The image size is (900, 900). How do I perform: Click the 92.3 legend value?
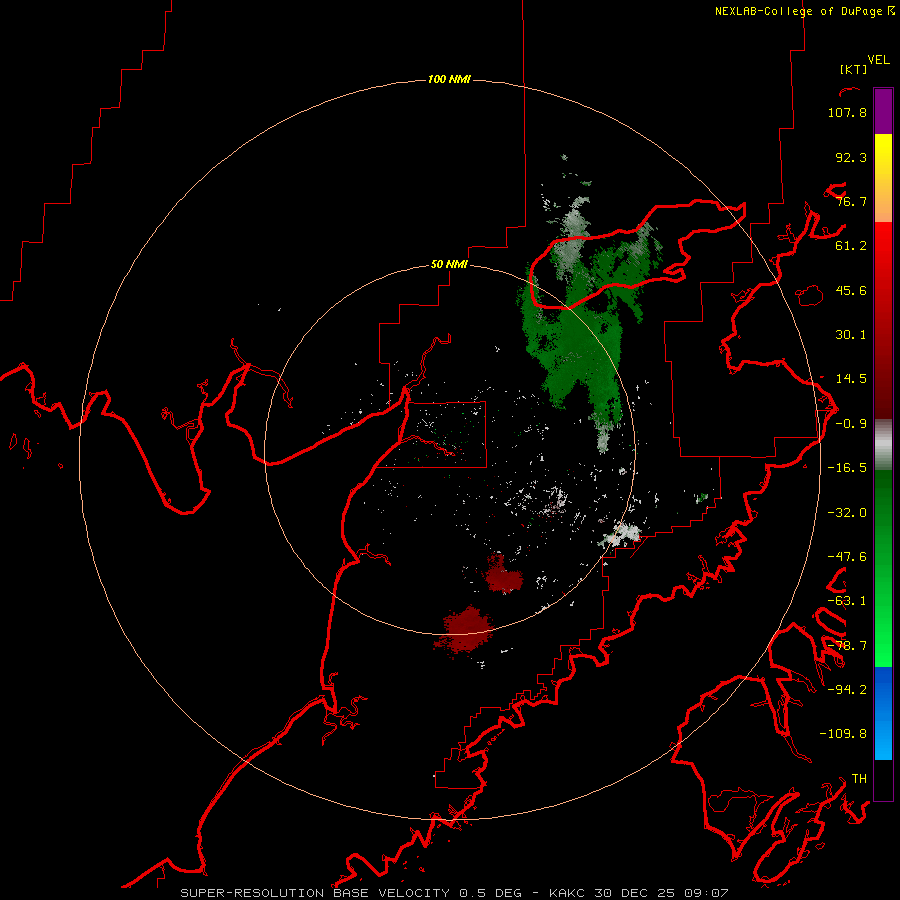coord(851,157)
